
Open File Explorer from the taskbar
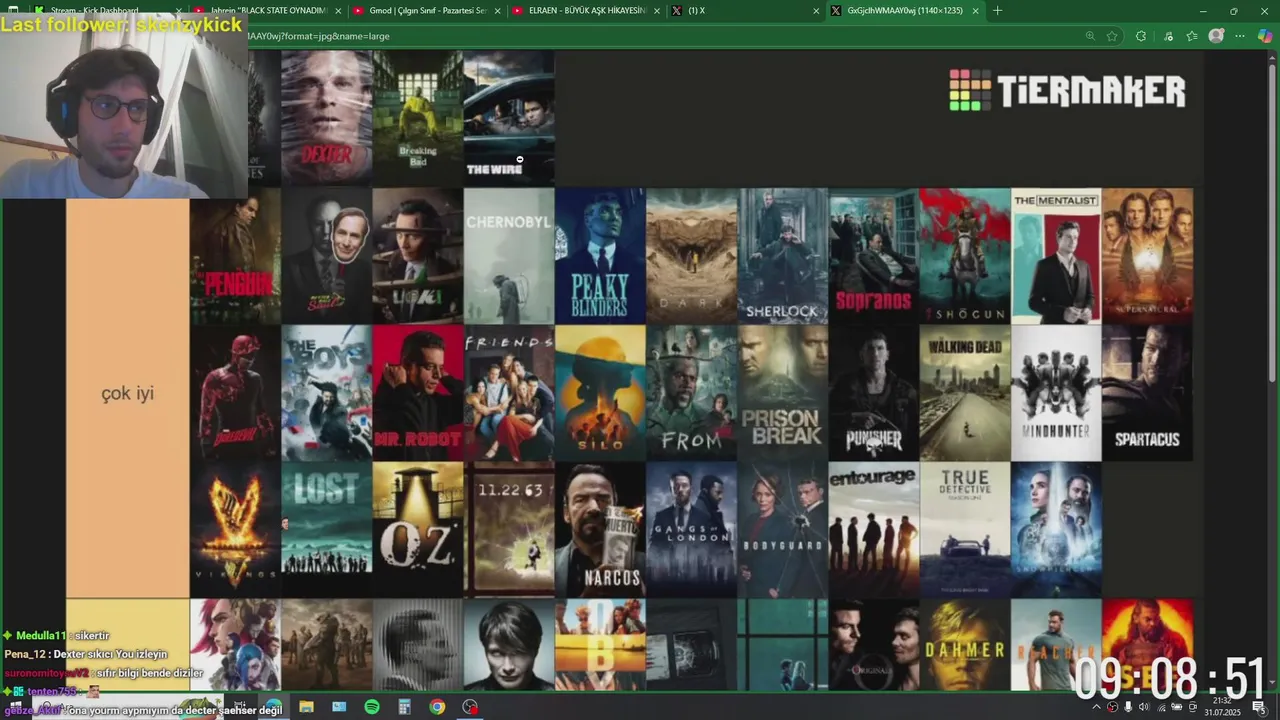tap(306, 707)
